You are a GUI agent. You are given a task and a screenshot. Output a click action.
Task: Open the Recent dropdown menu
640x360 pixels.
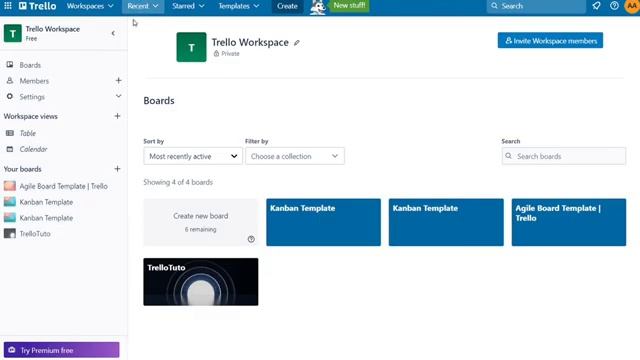coord(142,6)
